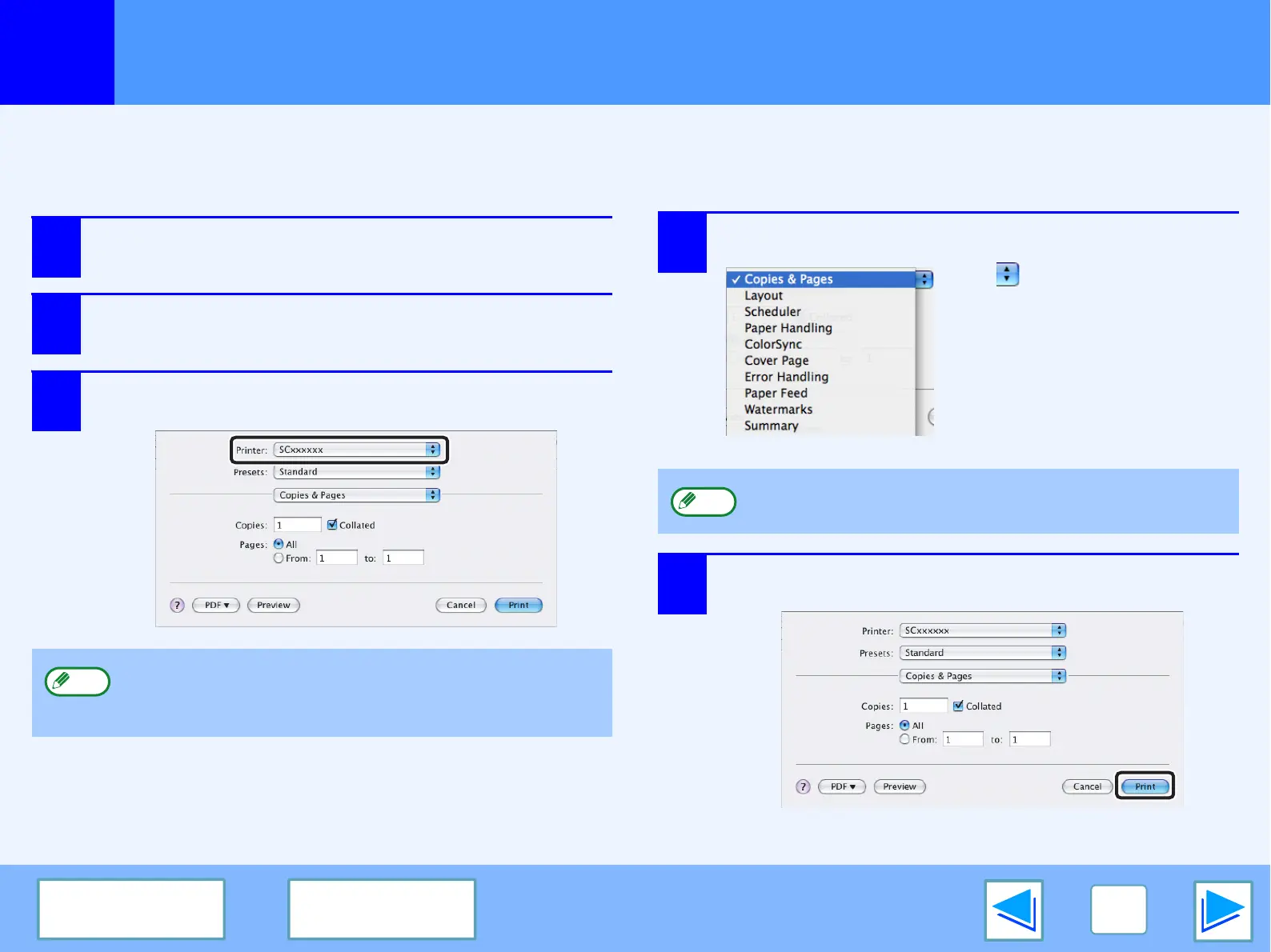Select All pages radio in lower-right dialog
The width and height of the screenshot is (1271, 952).
[x=904, y=726]
